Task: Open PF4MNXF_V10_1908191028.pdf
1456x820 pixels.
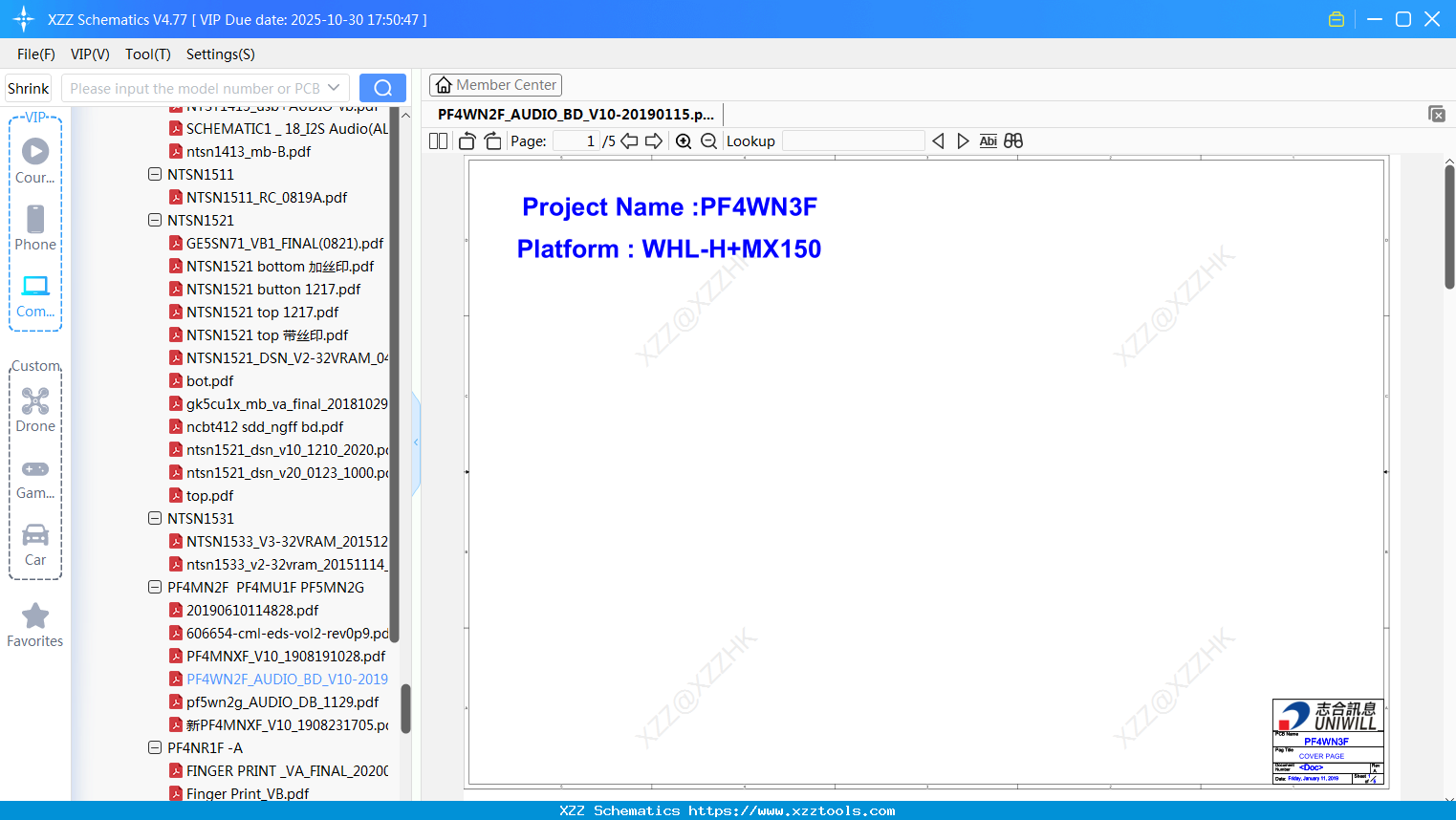Action: coord(286,656)
